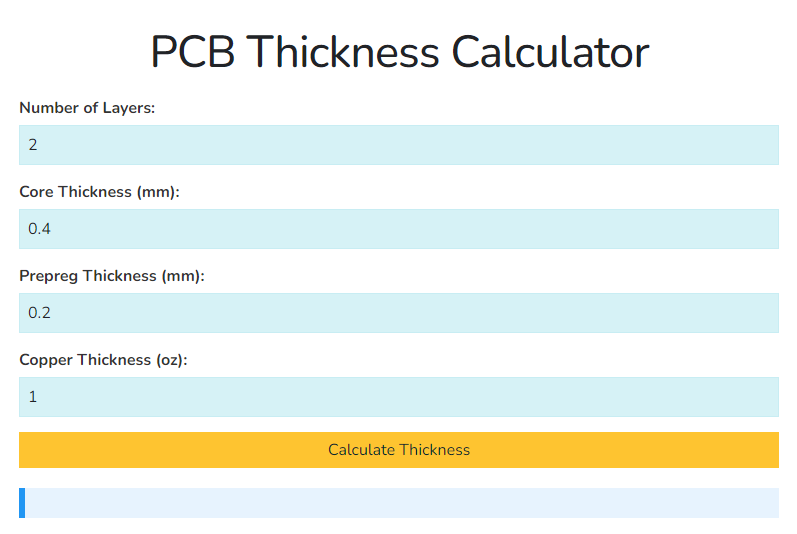Click the value 0.4 in the field
The width and height of the screenshot is (797, 534).
[x=39, y=229]
